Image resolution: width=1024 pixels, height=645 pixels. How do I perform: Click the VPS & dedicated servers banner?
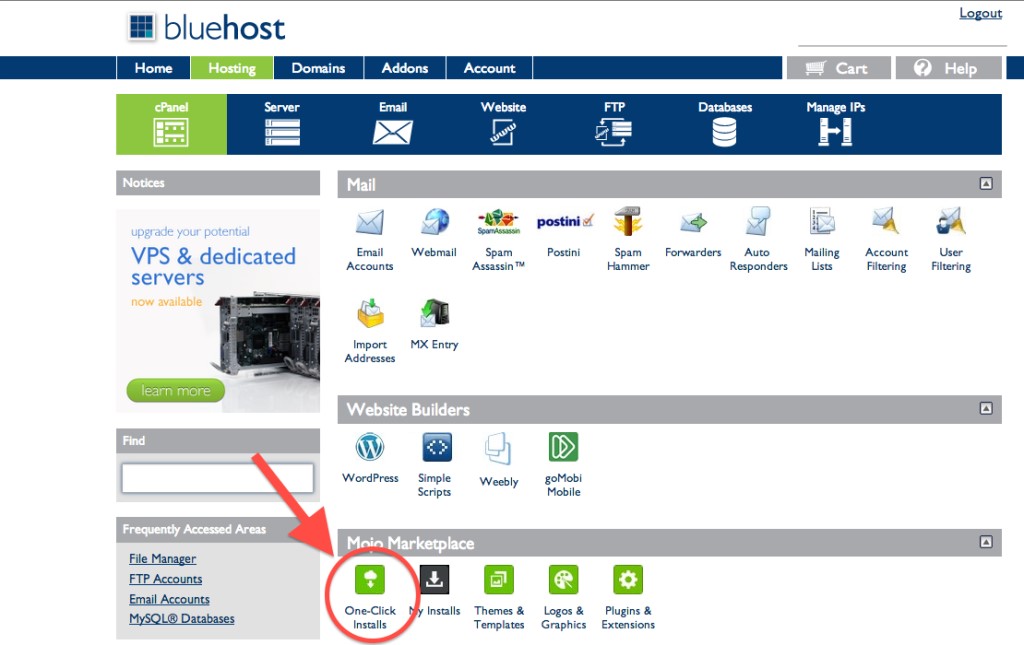coord(218,311)
